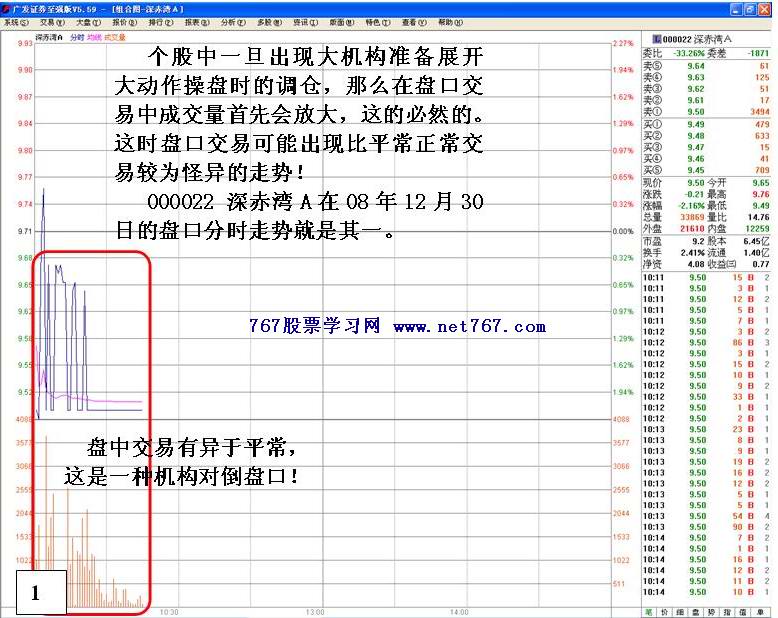Expand the 分析 menu dropdown
This screenshot has height=618, width=778.
tap(231, 21)
